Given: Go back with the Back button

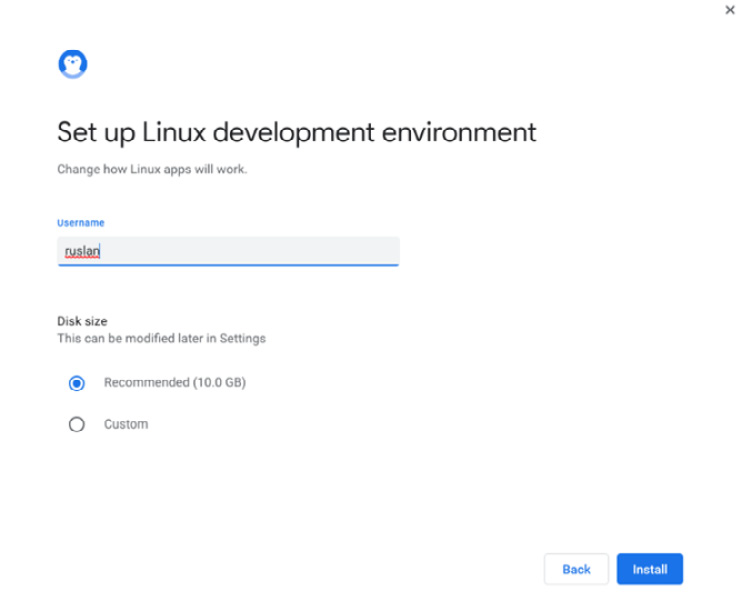Looking at the screenshot, I should point(576,569).
